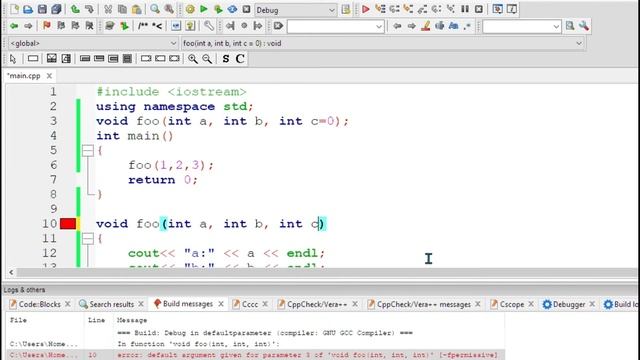Screen dimensions: 640x360
Task: Close the Search results tab
Action: [x=141, y=304]
